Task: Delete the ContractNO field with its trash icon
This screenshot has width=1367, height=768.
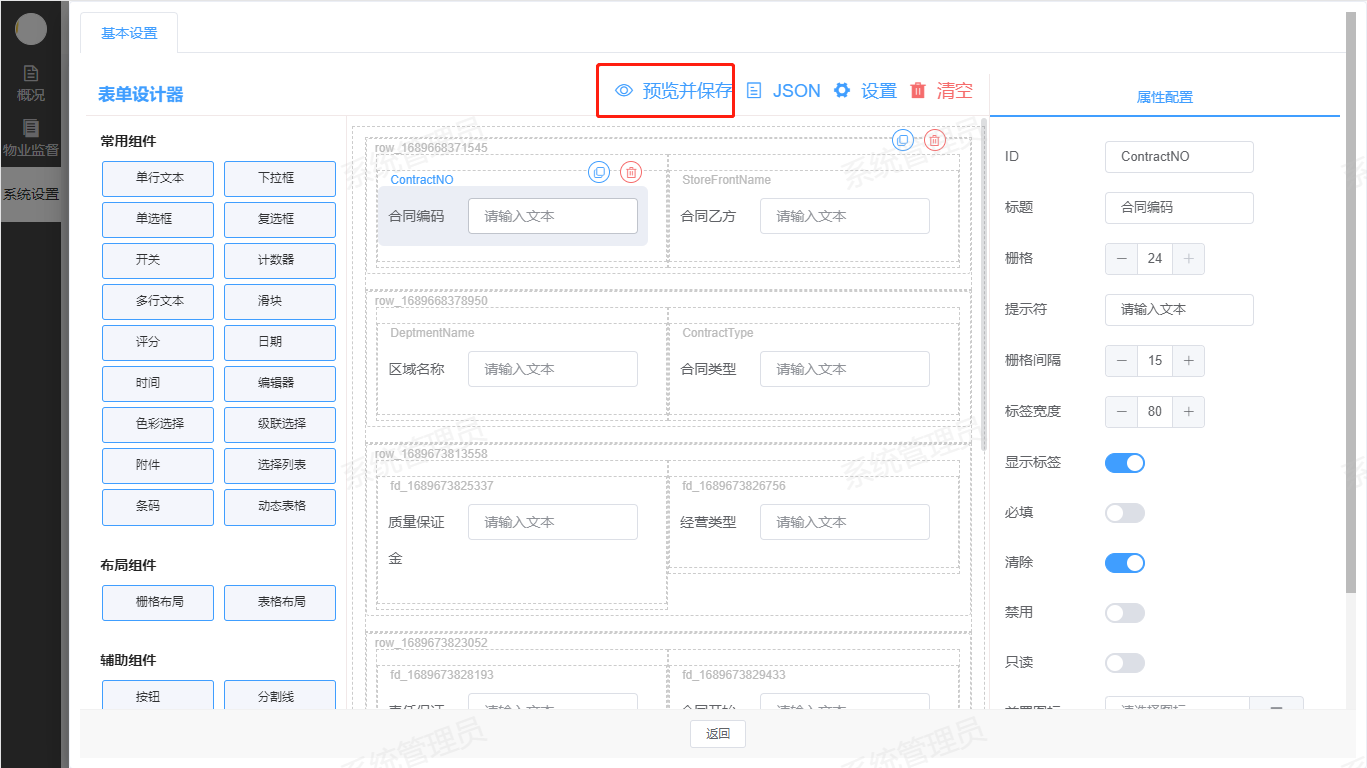Action: tap(631, 172)
